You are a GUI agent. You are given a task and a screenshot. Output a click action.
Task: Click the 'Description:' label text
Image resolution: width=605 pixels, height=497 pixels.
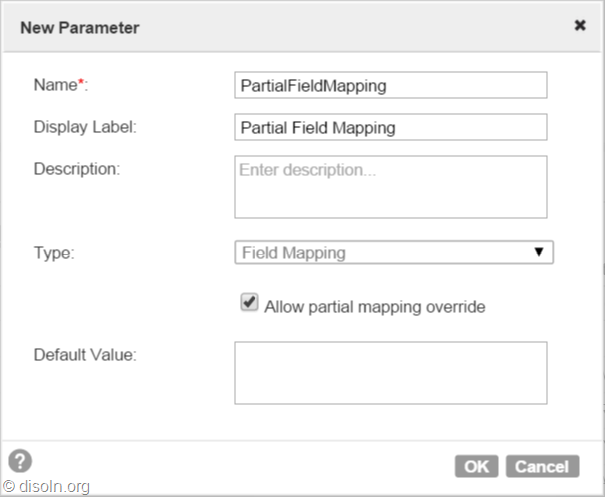[77, 169]
